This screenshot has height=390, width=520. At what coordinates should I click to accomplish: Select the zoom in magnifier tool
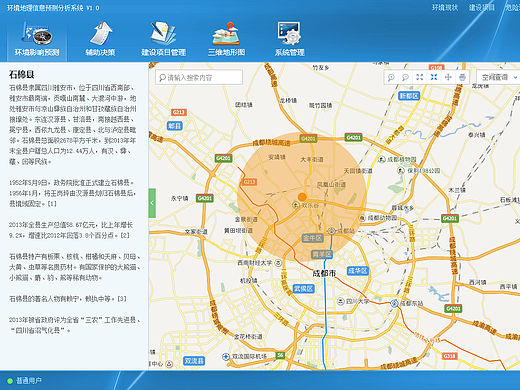coord(391,77)
